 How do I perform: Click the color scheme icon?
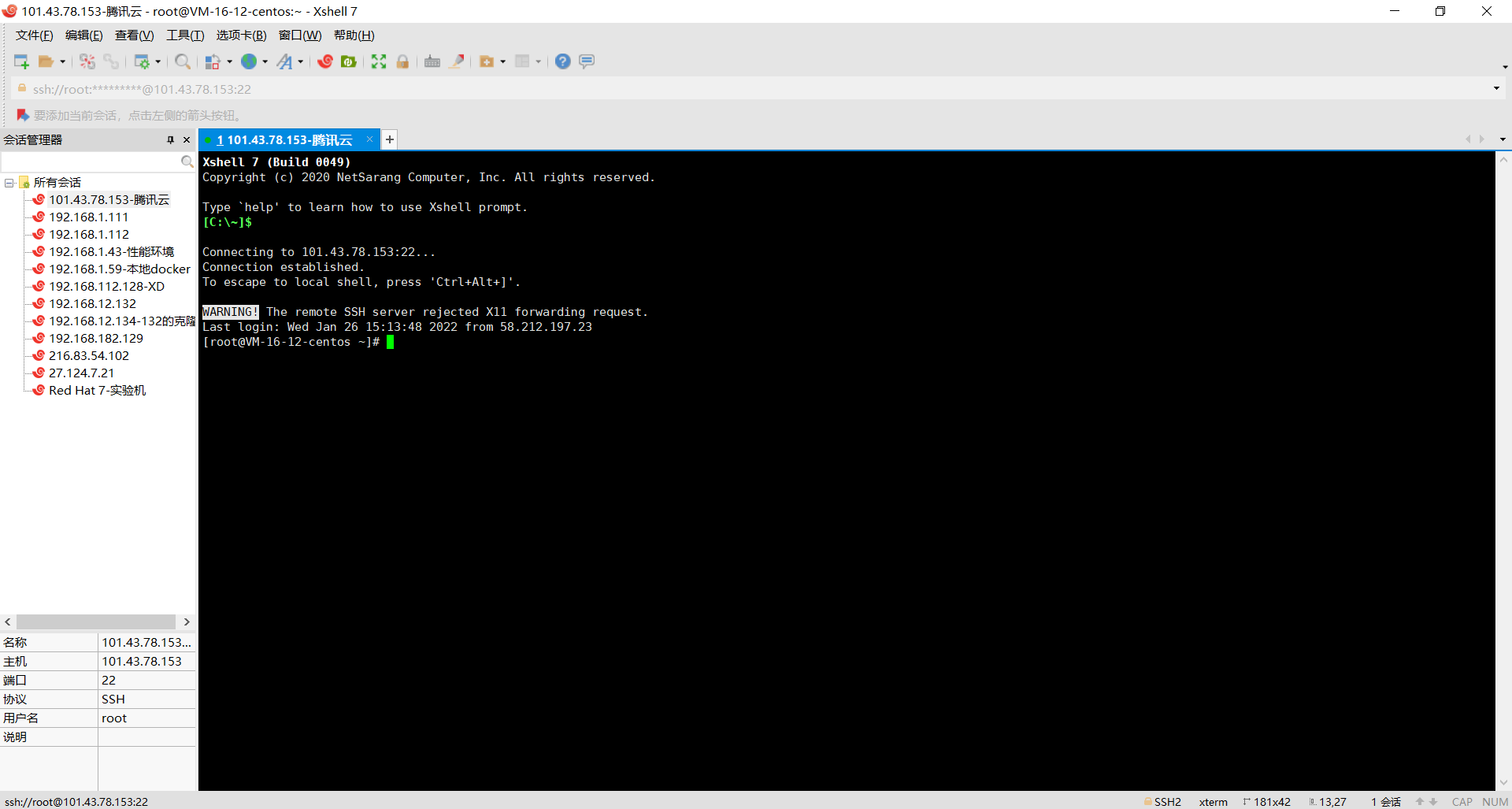pos(213,61)
